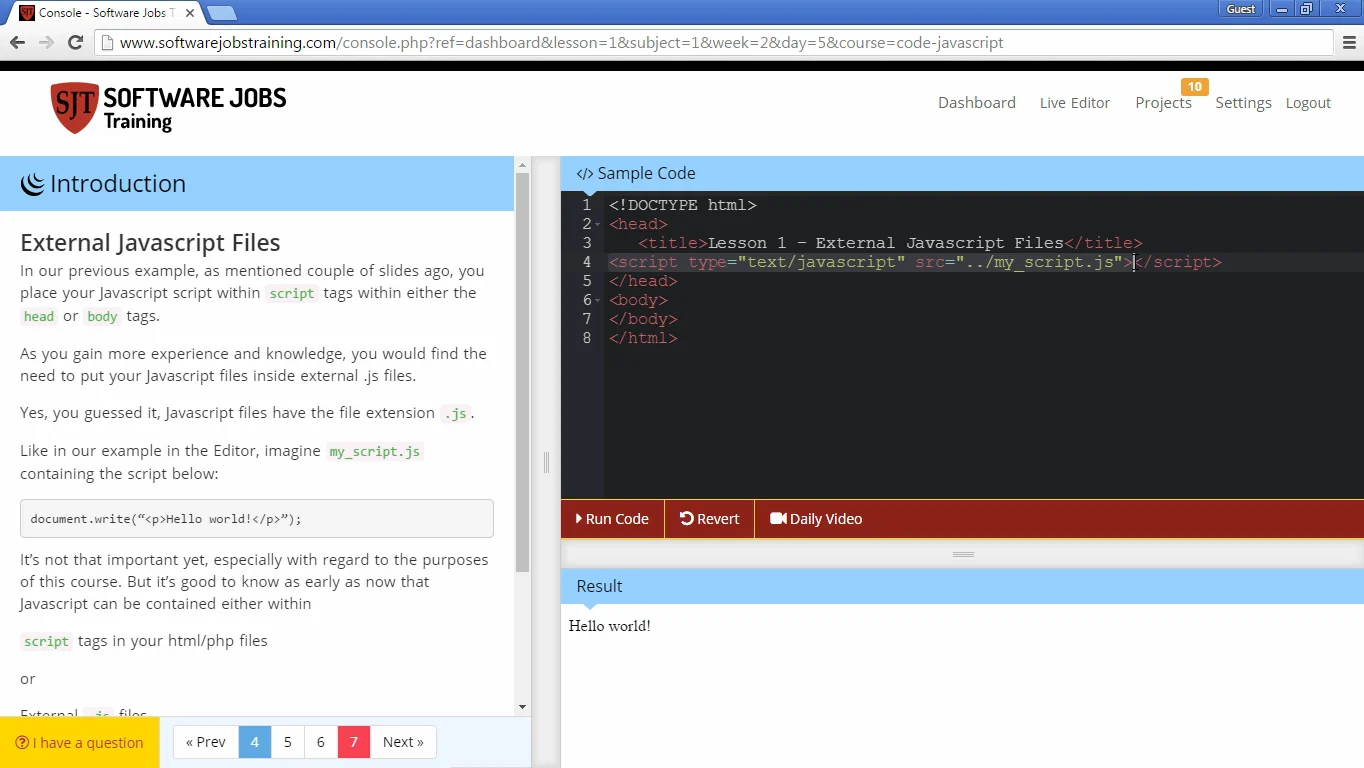Click the Console tab favicon

(x=27, y=13)
